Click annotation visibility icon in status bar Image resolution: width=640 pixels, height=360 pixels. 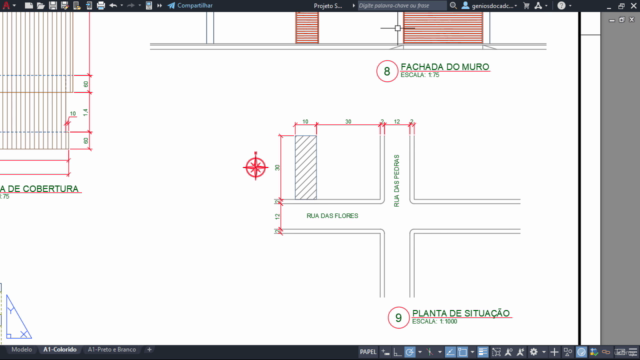[x=508, y=352]
